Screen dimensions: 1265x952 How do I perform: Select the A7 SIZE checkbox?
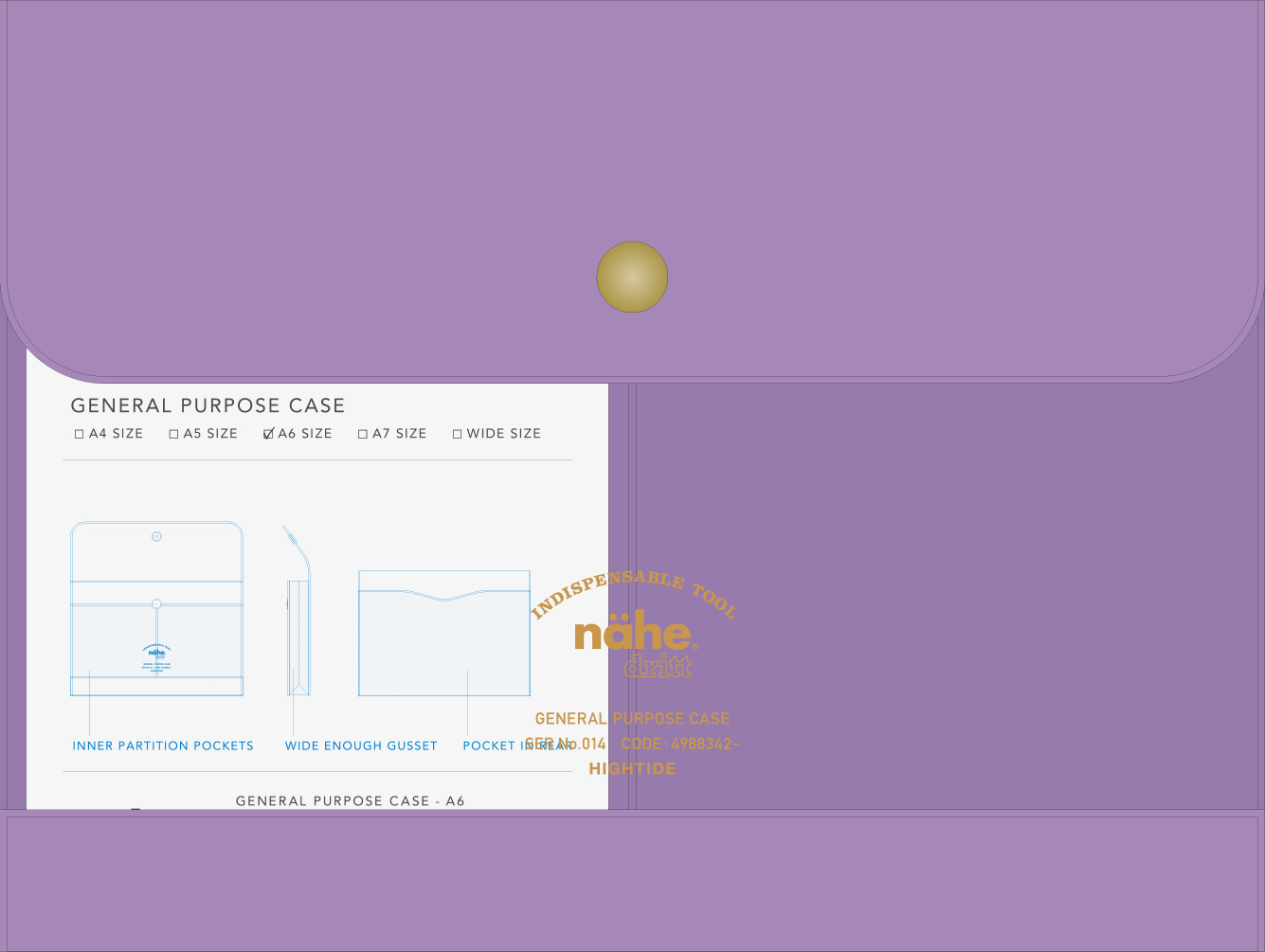click(363, 434)
